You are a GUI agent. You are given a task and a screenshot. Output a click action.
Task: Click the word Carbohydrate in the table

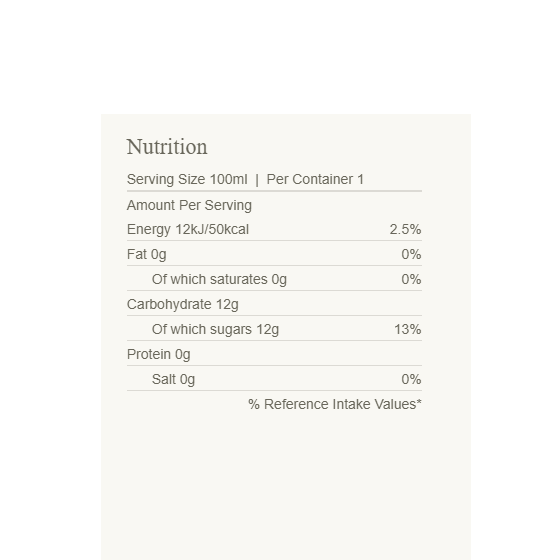point(169,304)
